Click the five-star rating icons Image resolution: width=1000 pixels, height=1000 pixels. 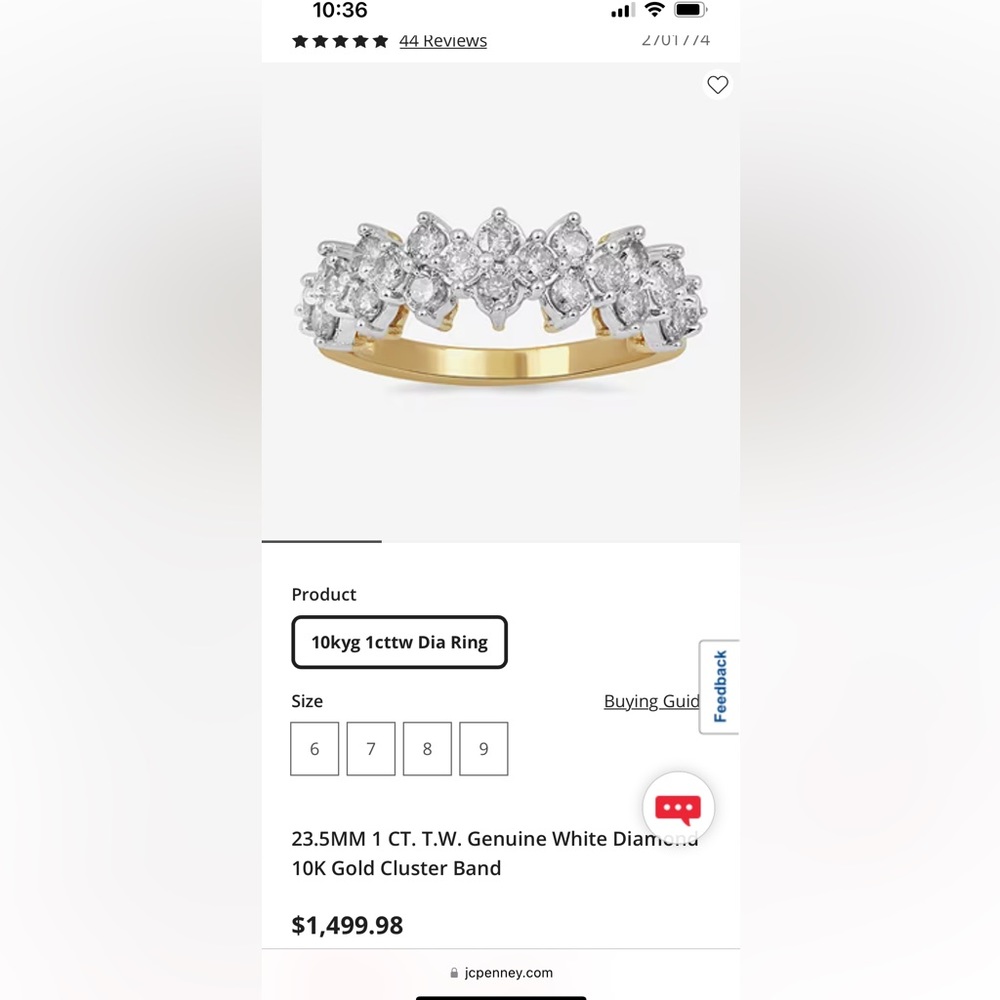[340, 41]
